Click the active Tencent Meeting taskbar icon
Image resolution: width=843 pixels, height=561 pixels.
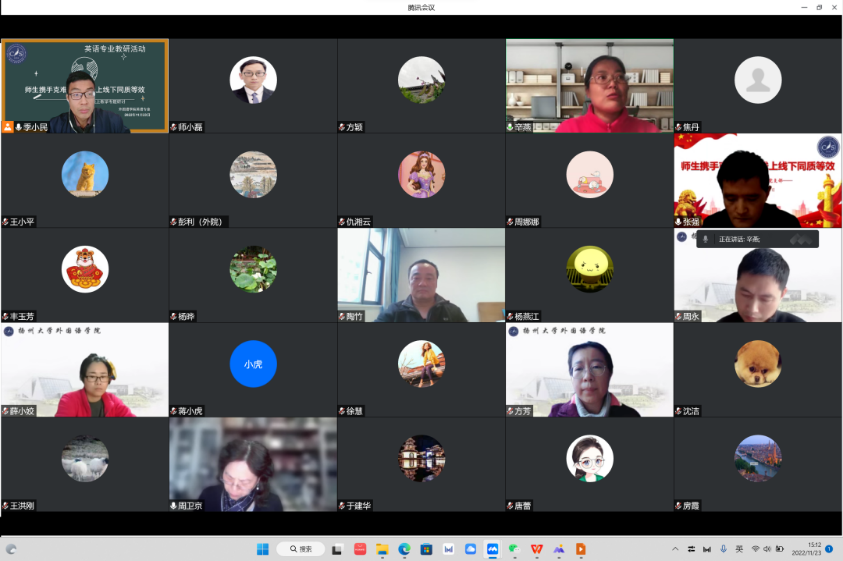coord(492,549)
